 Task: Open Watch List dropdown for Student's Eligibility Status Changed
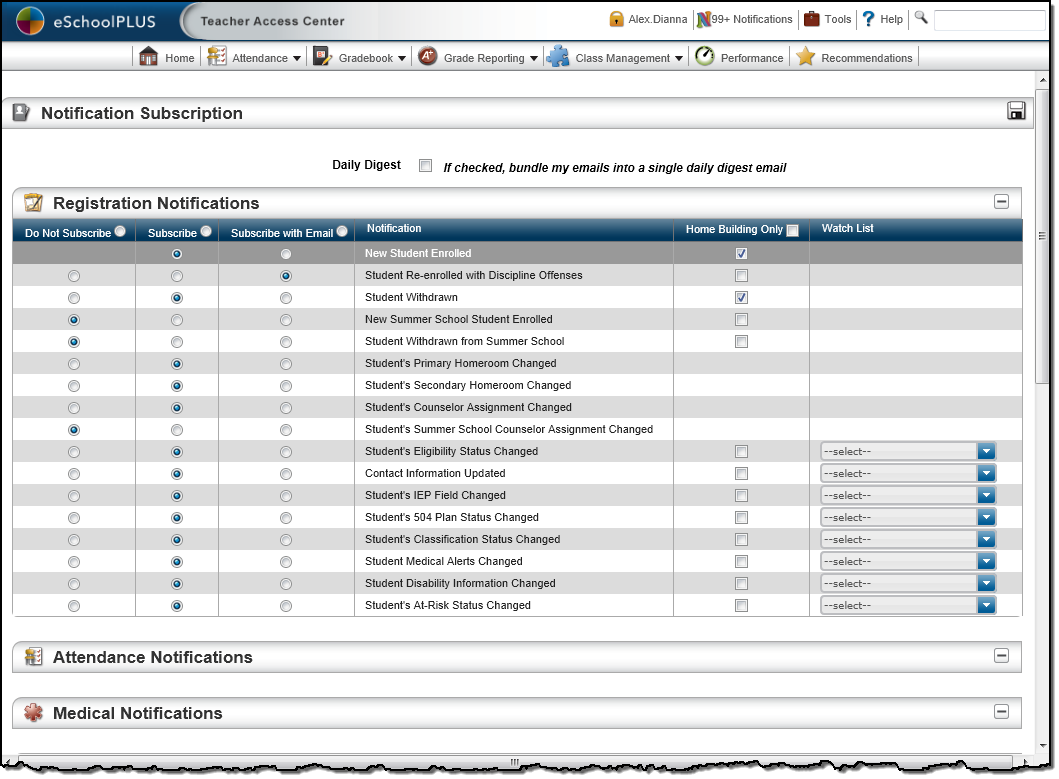(x=987, y=452)
